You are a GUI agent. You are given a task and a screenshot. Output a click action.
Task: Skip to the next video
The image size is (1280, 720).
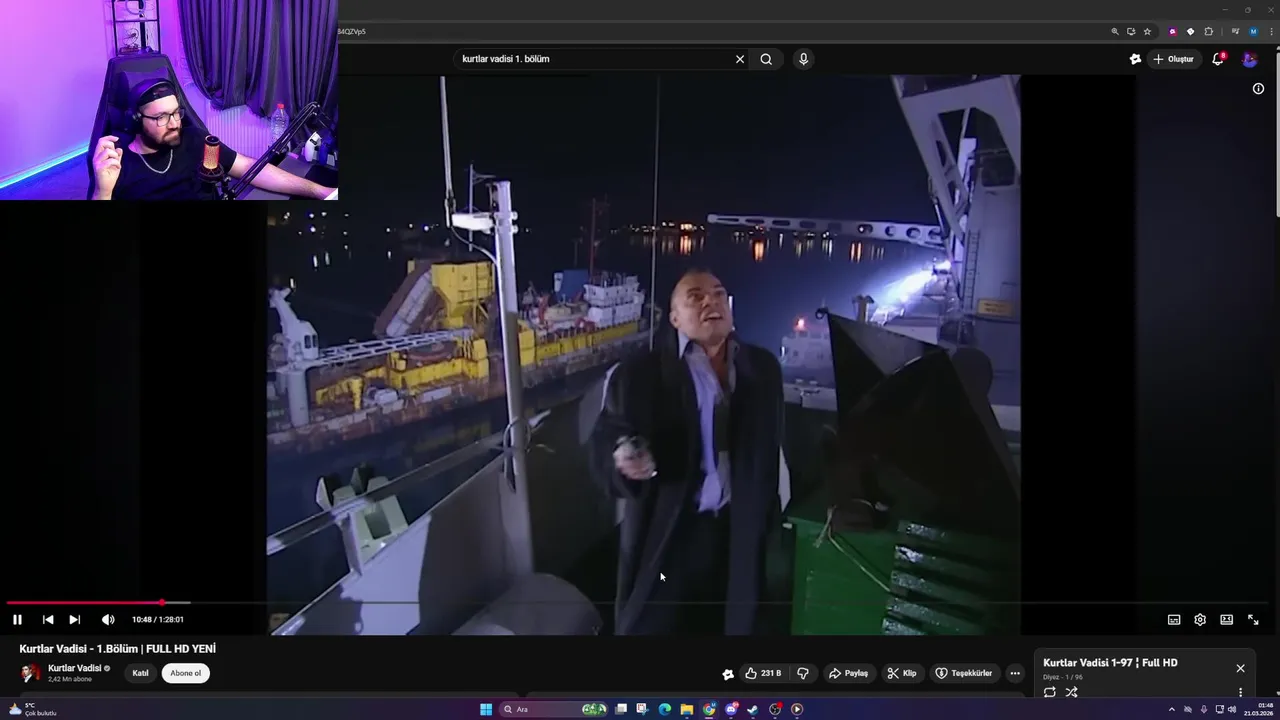tap(74, 620)
